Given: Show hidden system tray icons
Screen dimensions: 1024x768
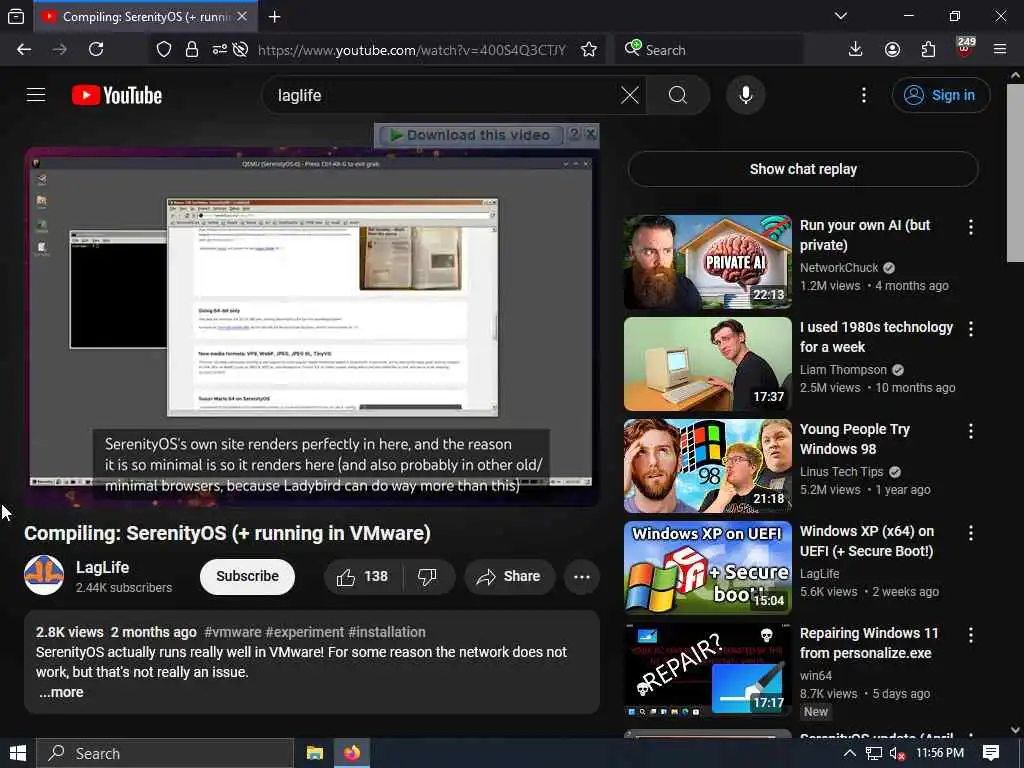Looking at the screenshot, I should [850, 754].
